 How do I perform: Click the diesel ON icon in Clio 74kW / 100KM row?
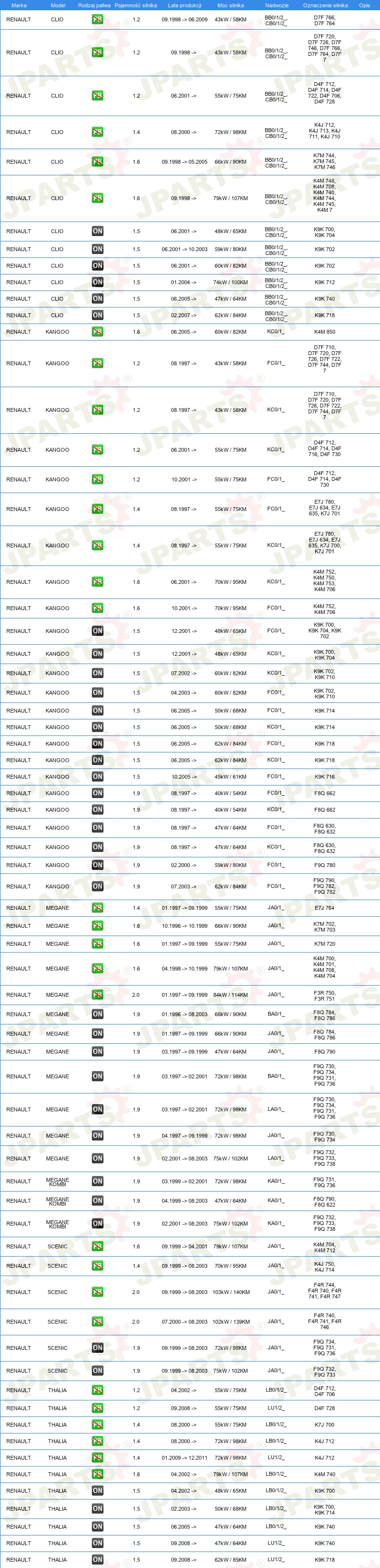click(98, 282)
